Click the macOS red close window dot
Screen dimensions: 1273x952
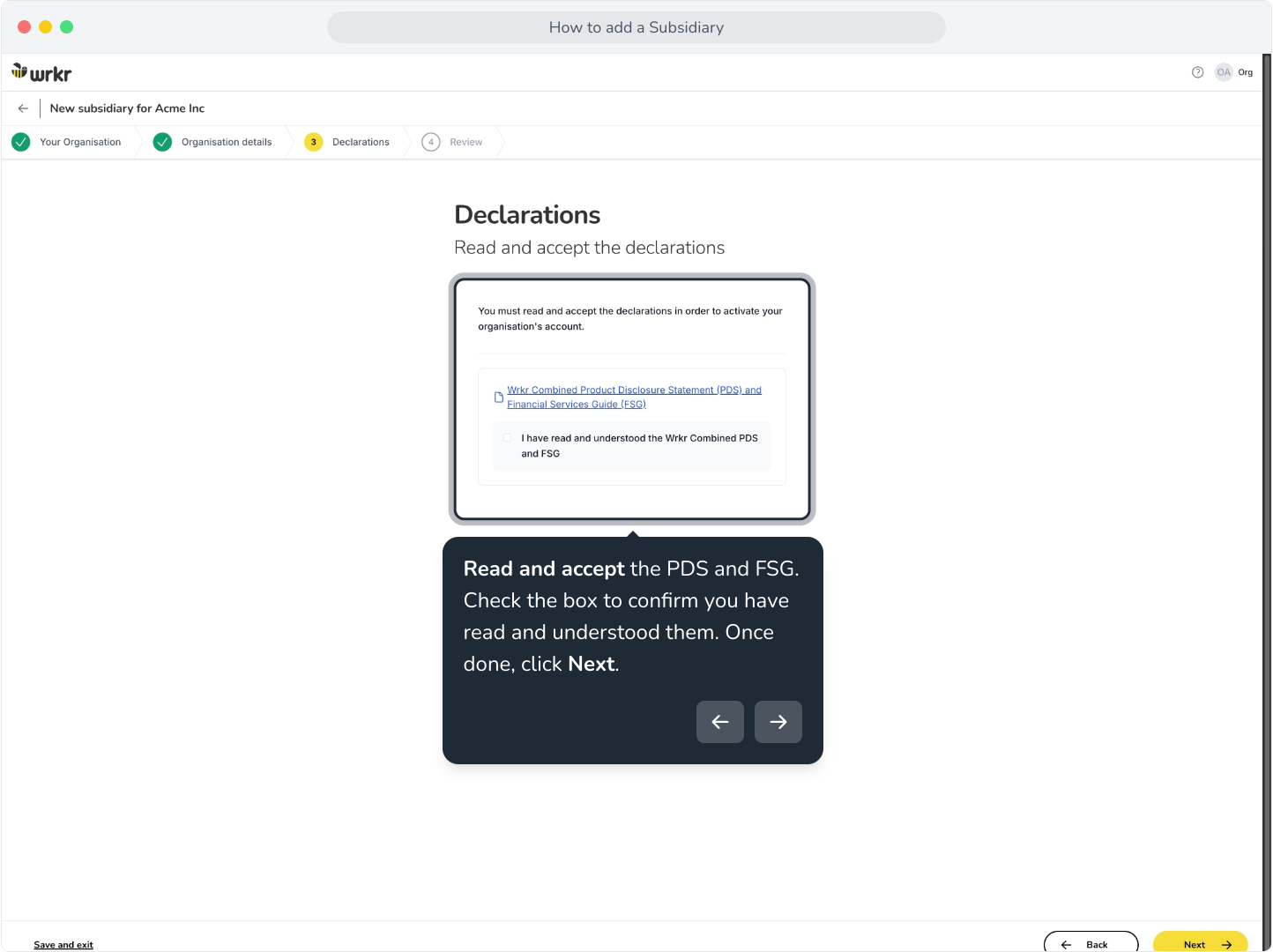tap(24, 26)
